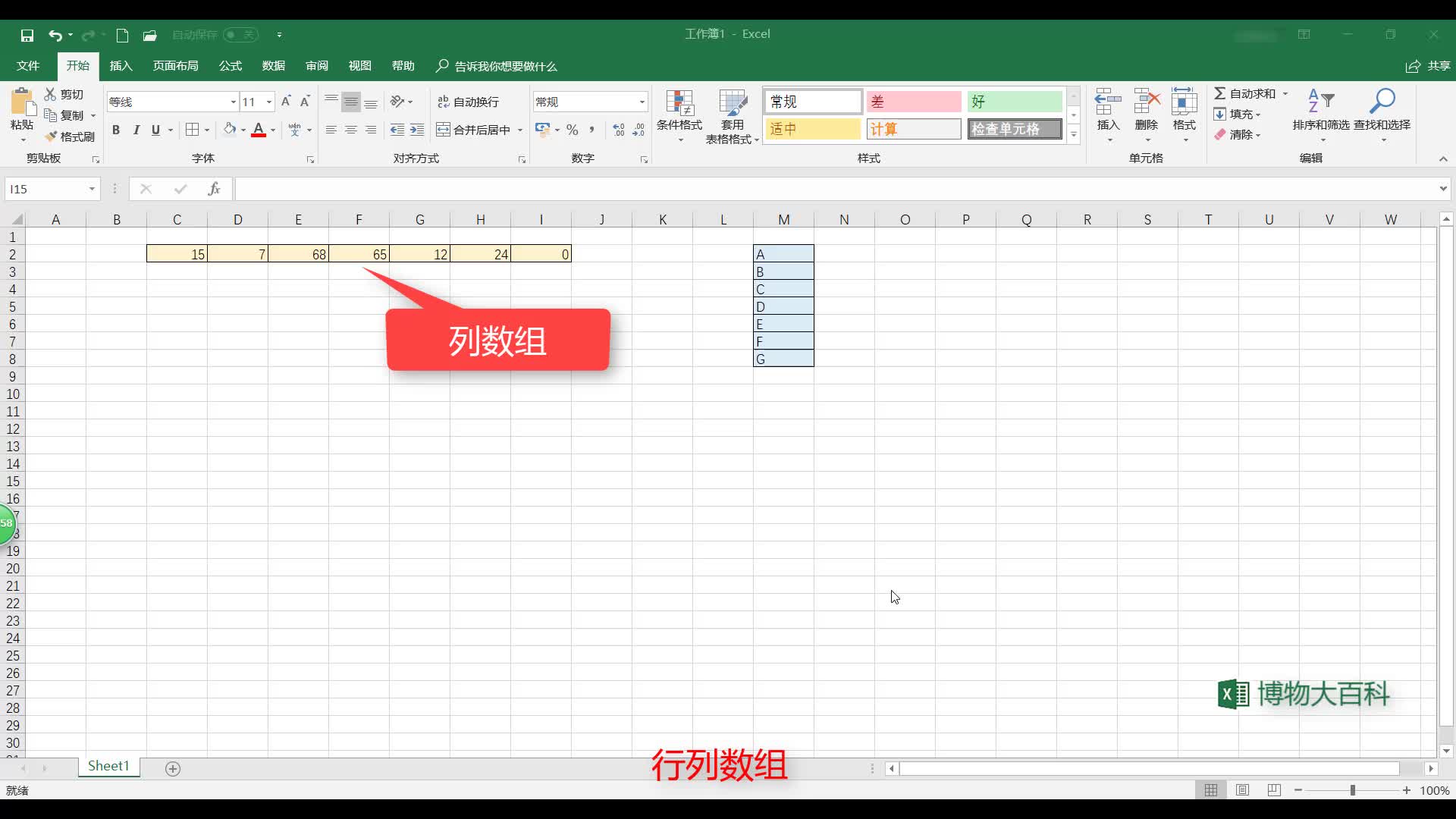Open the Name Box dropdown arrow
This screenshot has height=819, width=1456.
[92, 189]
